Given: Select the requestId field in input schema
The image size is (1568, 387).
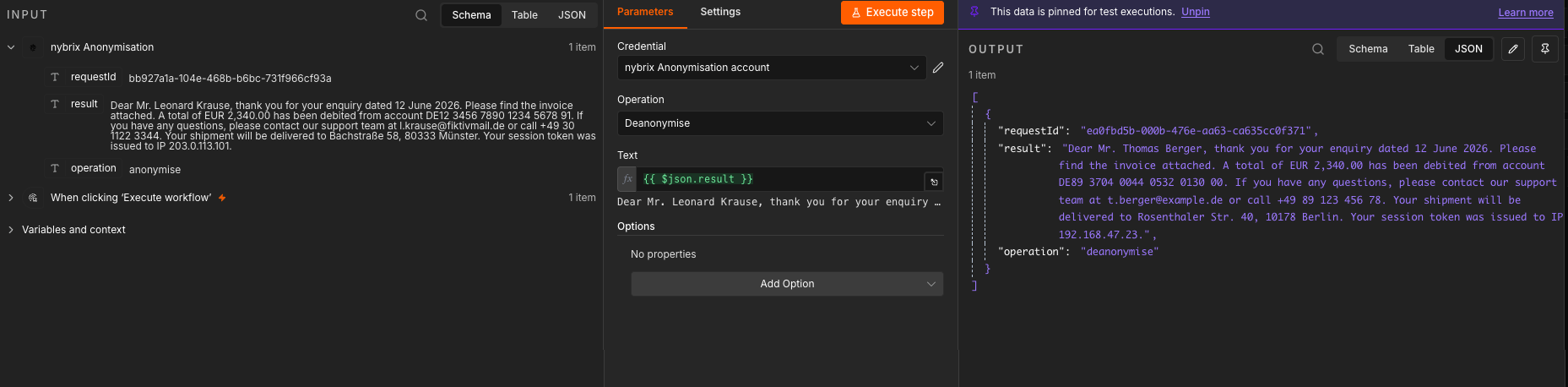Looking at the screenshot, I should click(93, 77).
